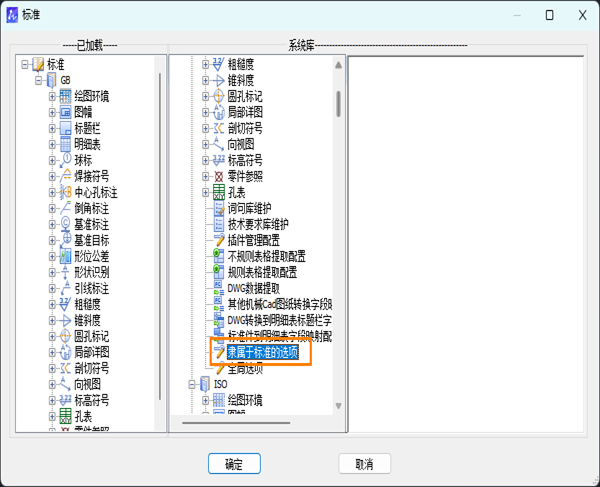Image resolution: width=600 pixels, height=487 pixels.
Task: Expand 孔表 in the 已加载 tree
Action: point(52,416)
